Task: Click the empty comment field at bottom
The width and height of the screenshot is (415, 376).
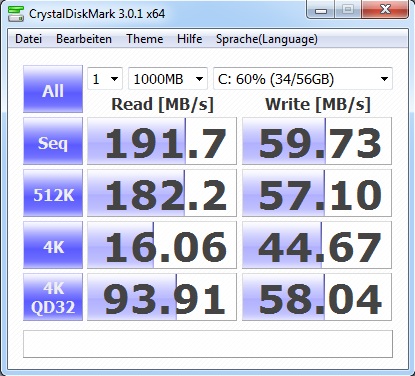Action: coord(208,344)
